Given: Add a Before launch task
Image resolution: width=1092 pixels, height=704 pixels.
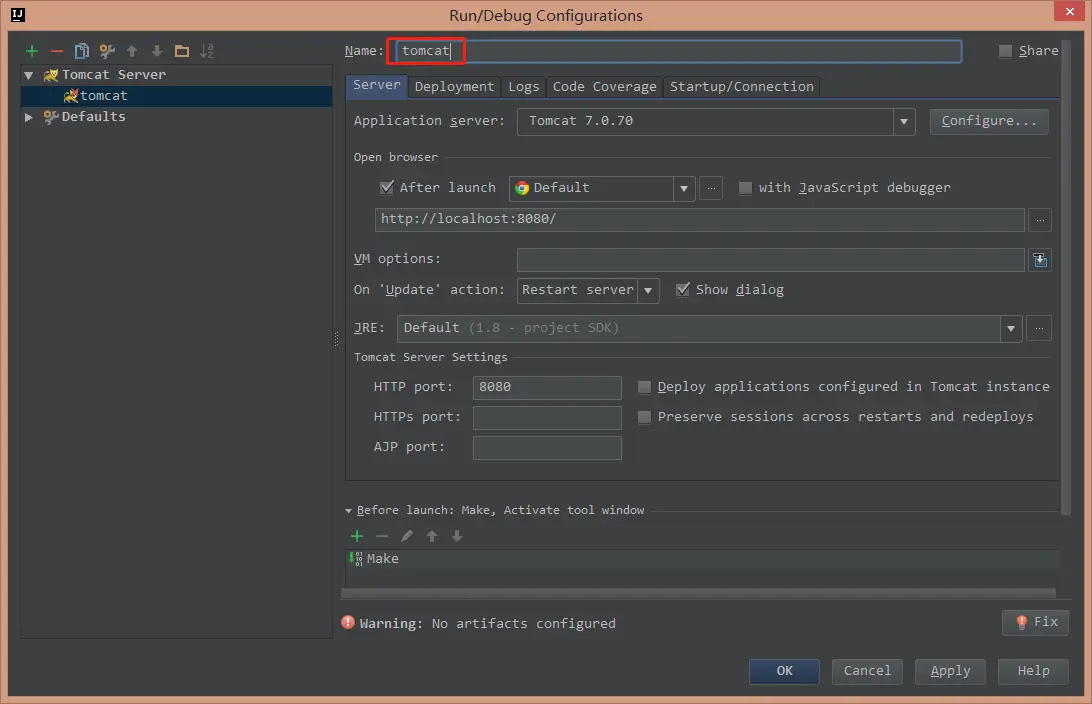Looking at the screenshot, I should [x=357, y=535].
